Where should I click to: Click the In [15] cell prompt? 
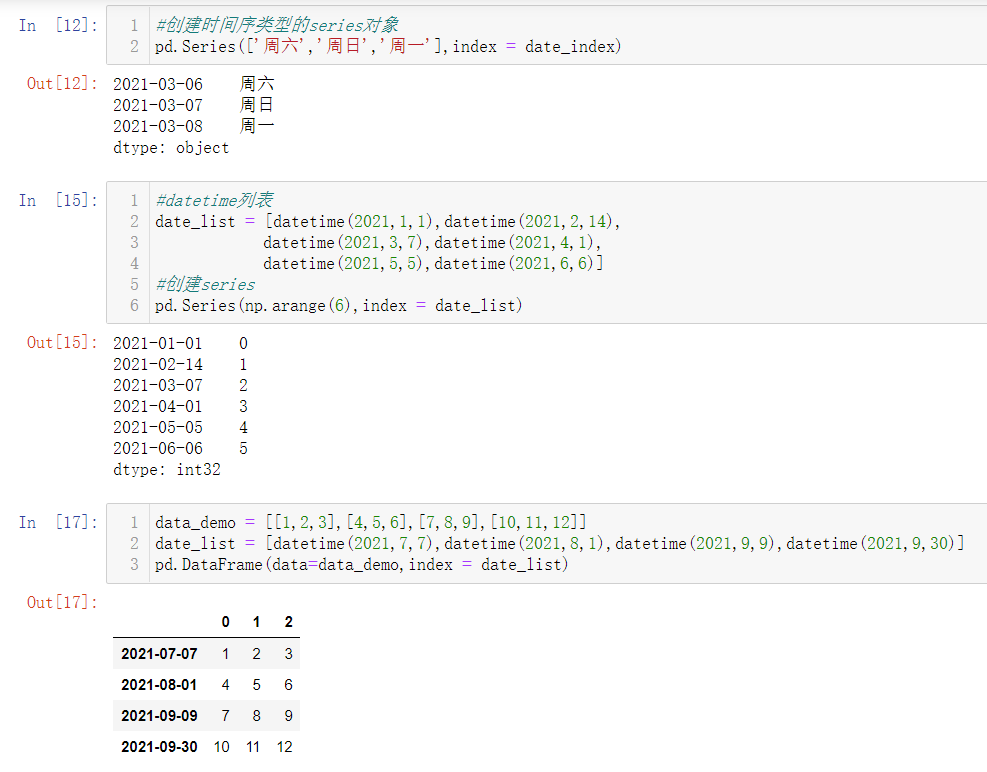pos(58,200)
